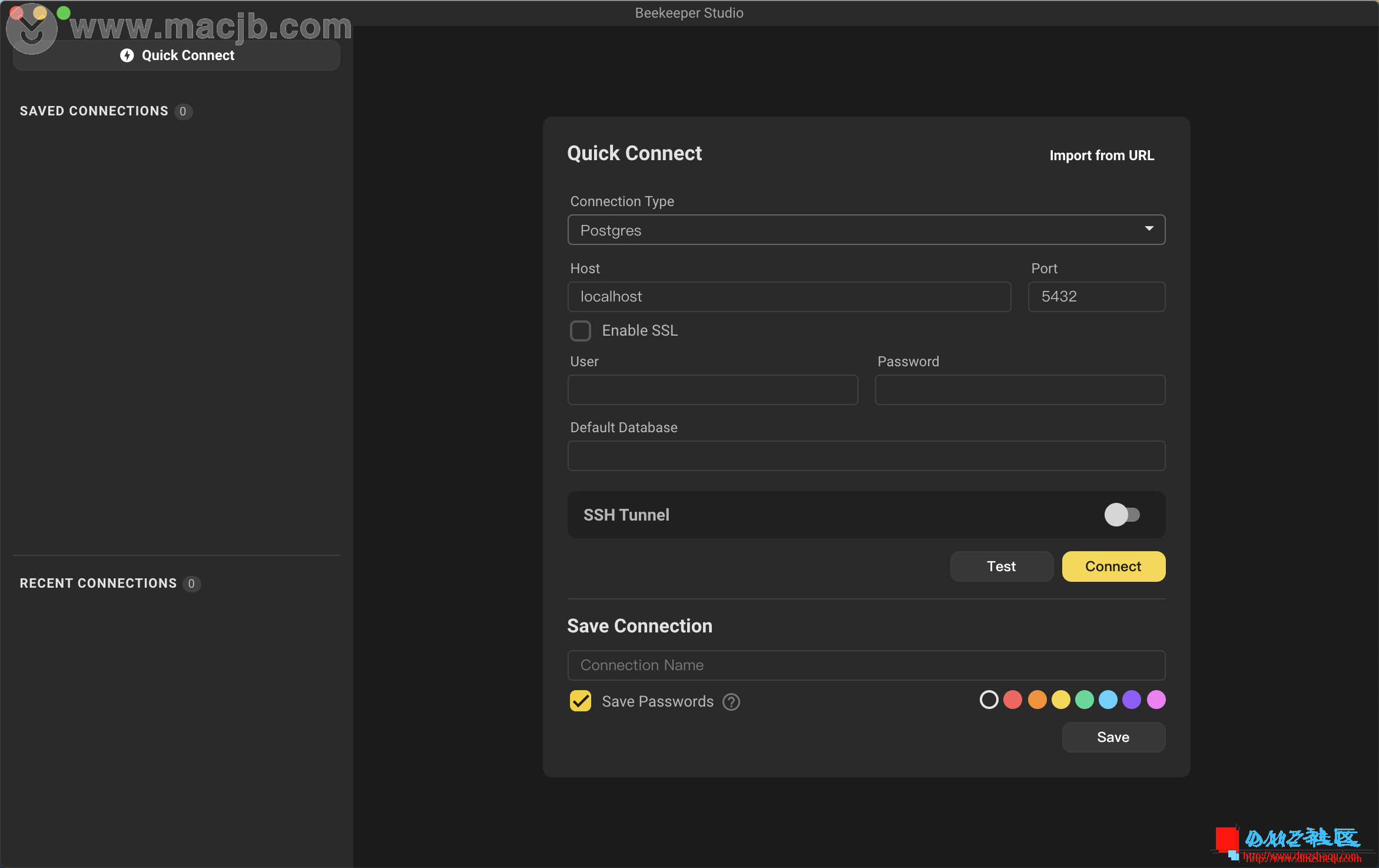The height and width of the screenshot is (868, 1379).
Task: Click the yellow Connect button
Action: pos(1113,566)
